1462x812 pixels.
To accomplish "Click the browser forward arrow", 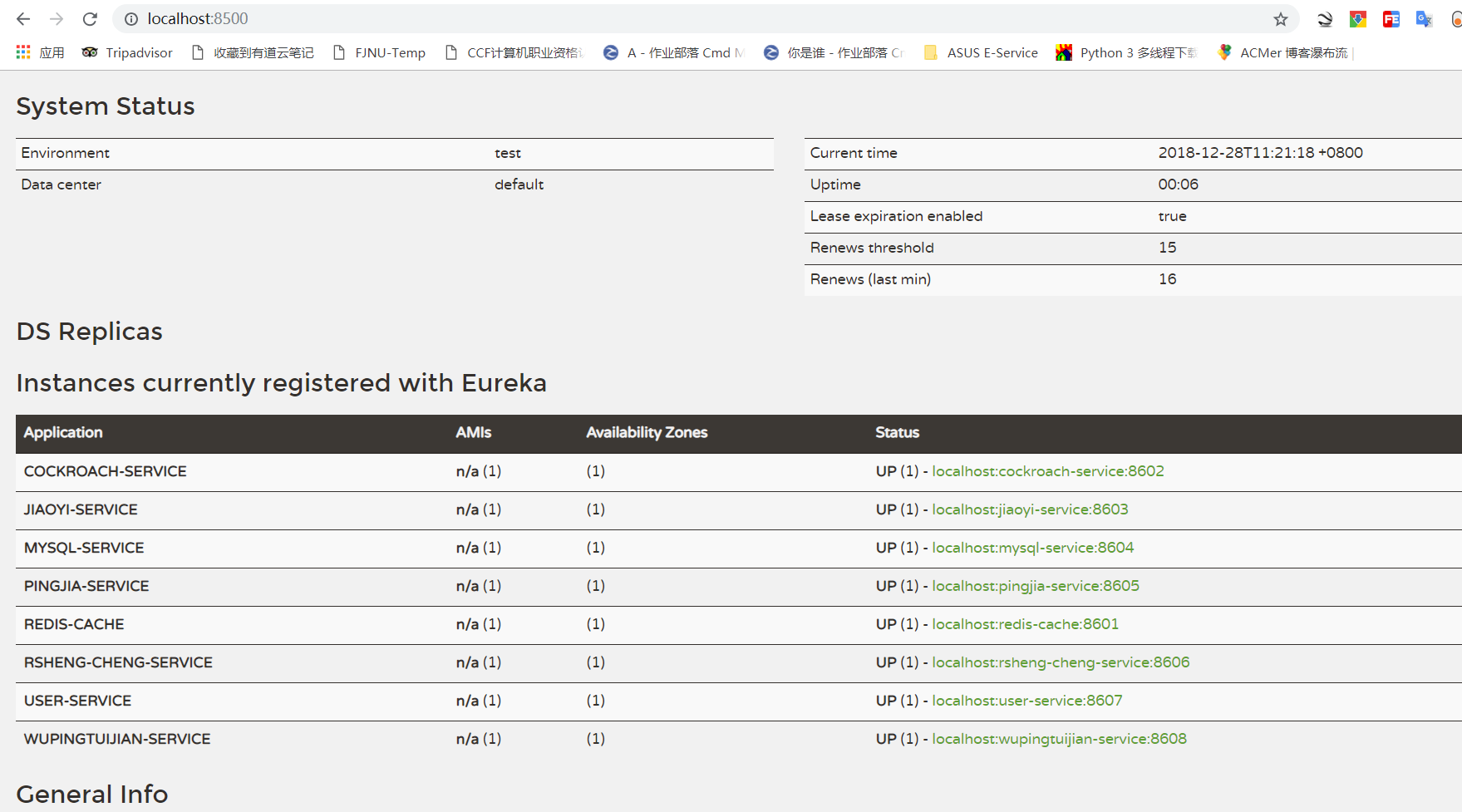I will [x=57, y=19].
